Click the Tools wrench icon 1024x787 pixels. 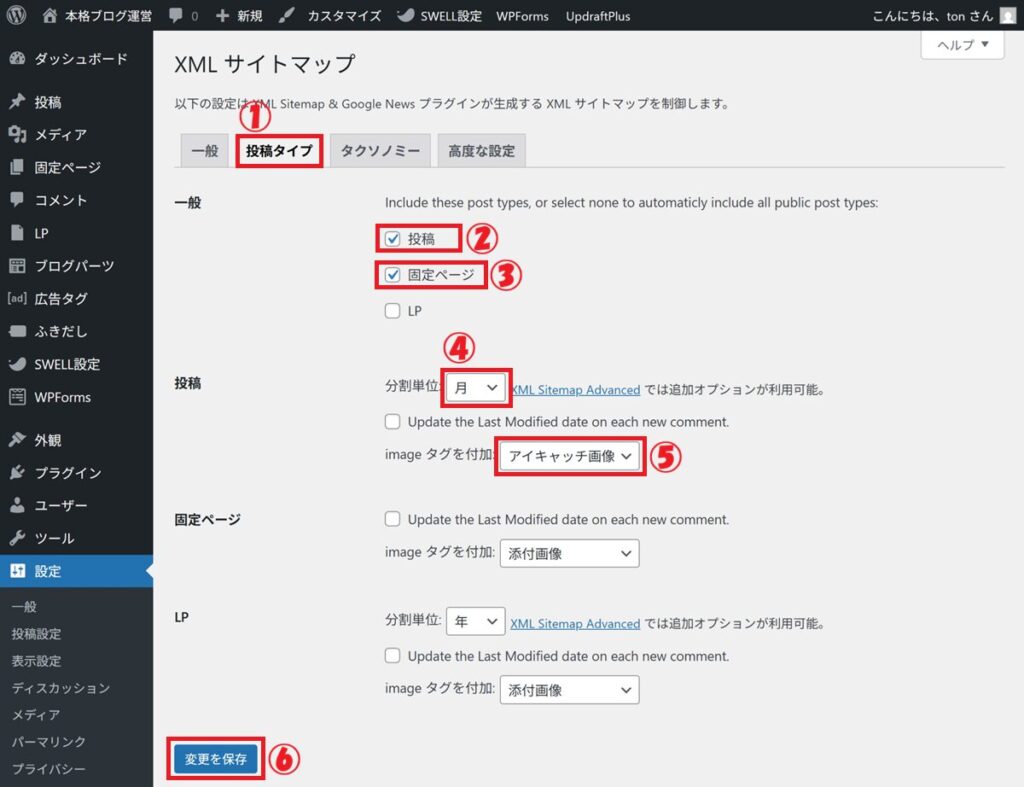point(17,538)
